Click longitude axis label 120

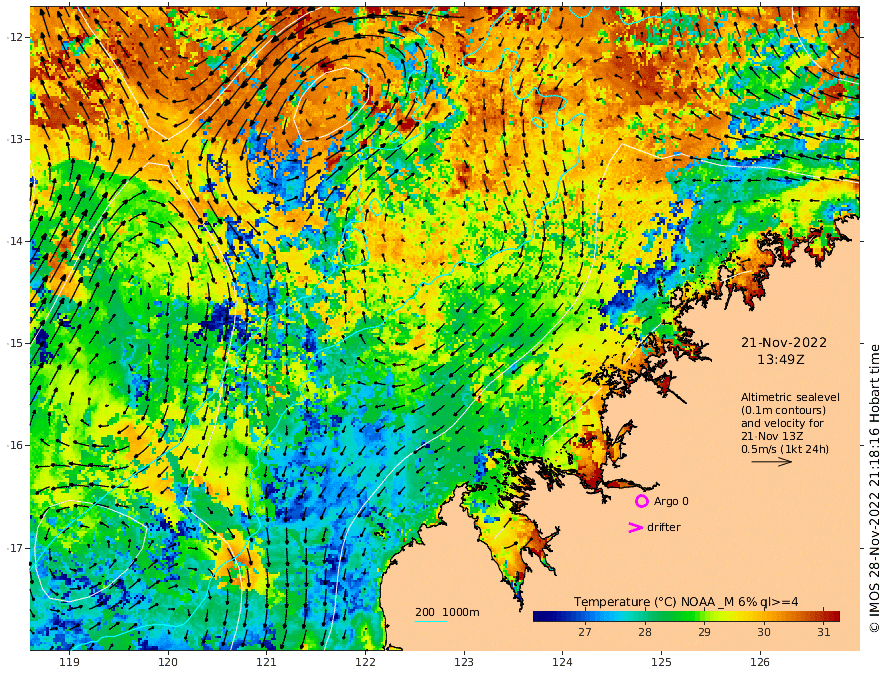tap(168, 662)
